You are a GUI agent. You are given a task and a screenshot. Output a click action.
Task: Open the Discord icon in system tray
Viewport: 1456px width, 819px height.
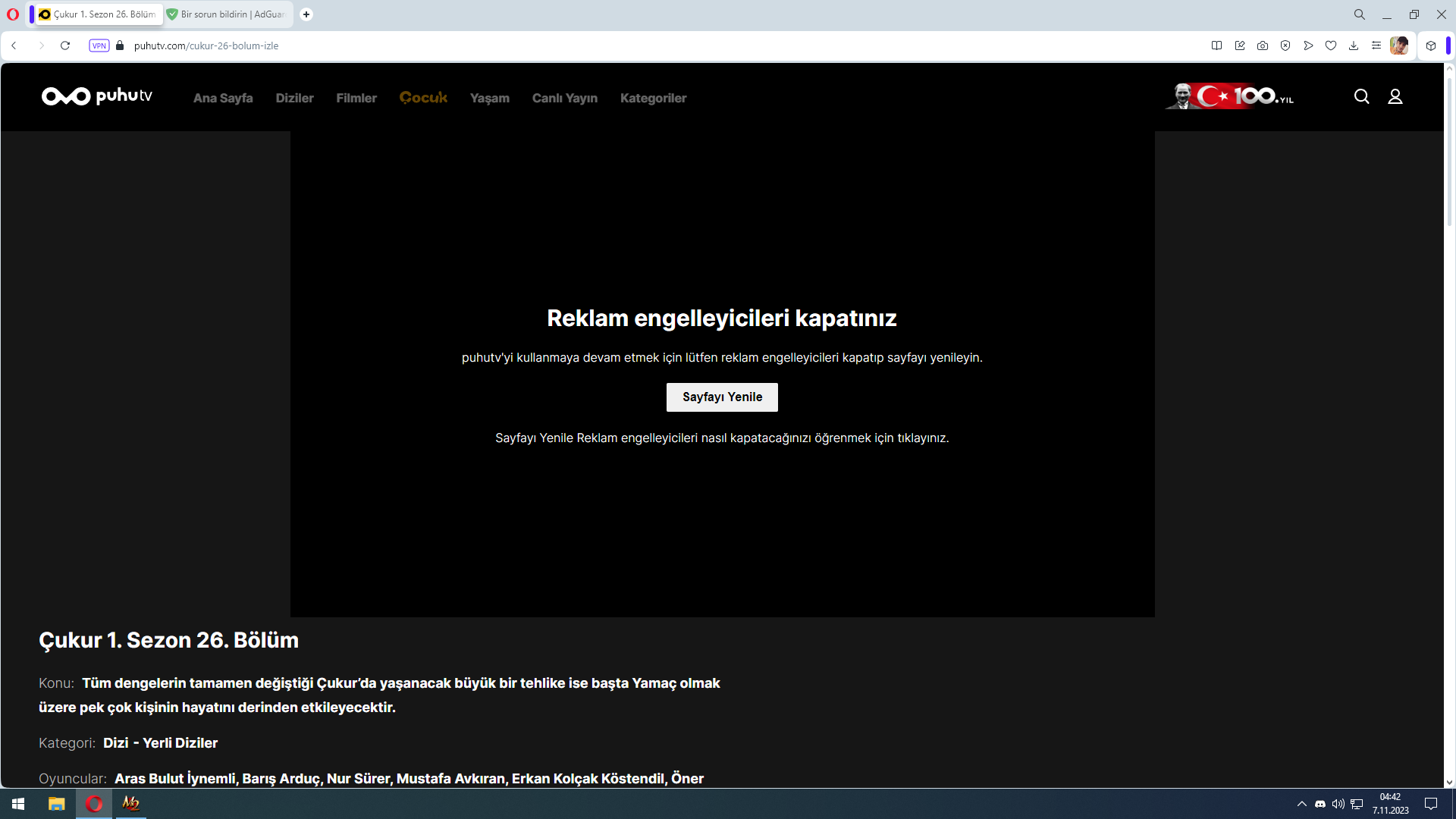(1321, 804)
